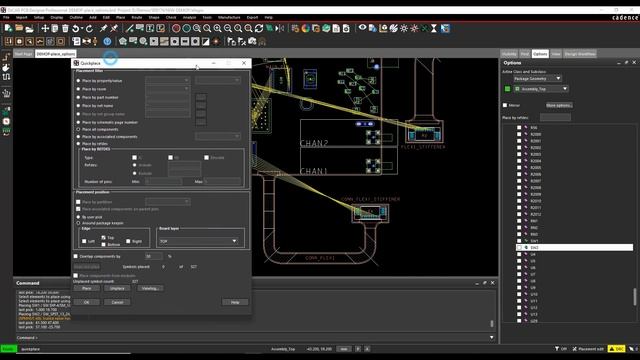This screenshot has width=640, height=360.
Task: Click Cancel in the Quickplace dialog
Action: 117,302
